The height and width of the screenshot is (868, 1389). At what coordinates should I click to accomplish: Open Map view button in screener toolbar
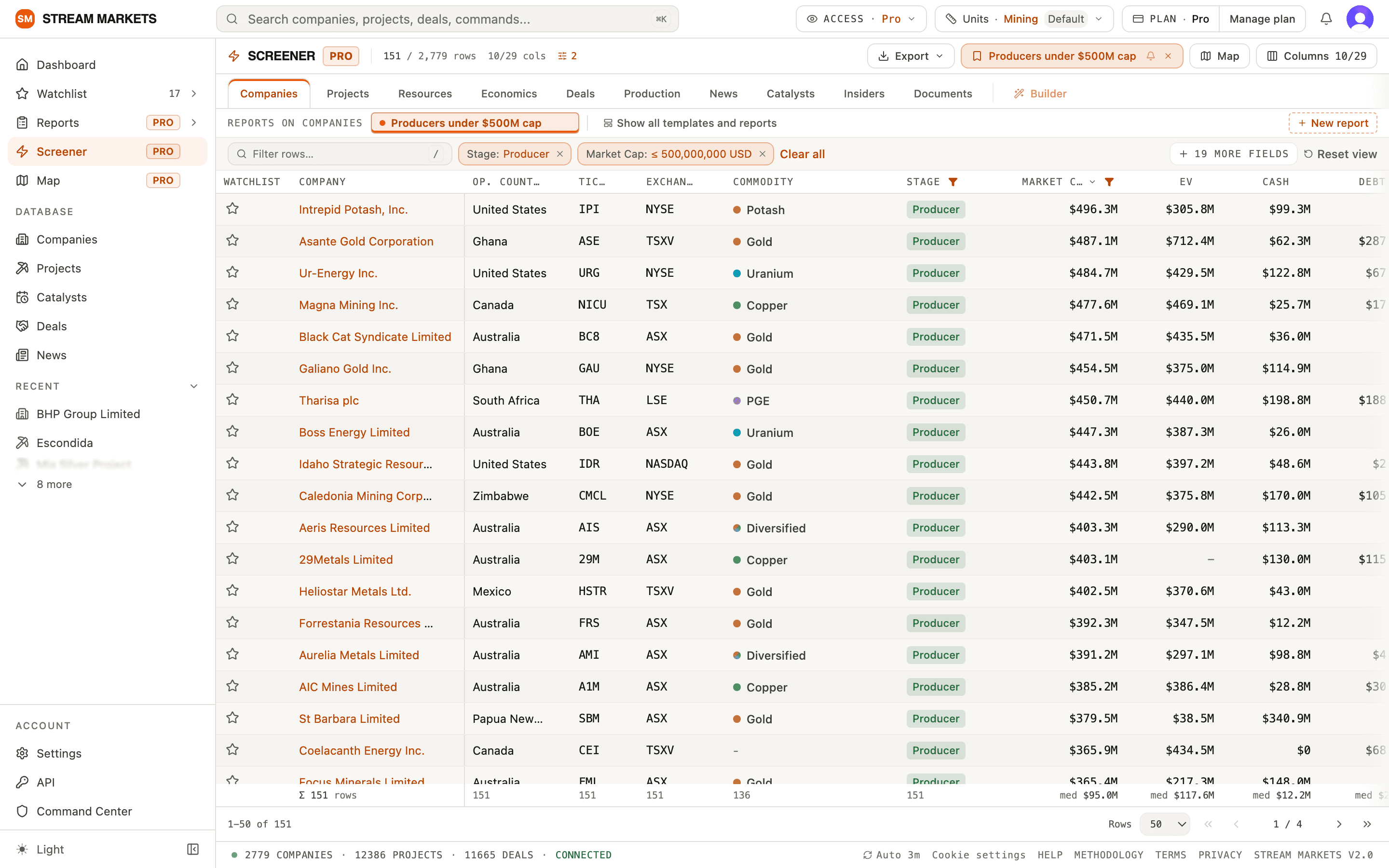coord(1220,55)
